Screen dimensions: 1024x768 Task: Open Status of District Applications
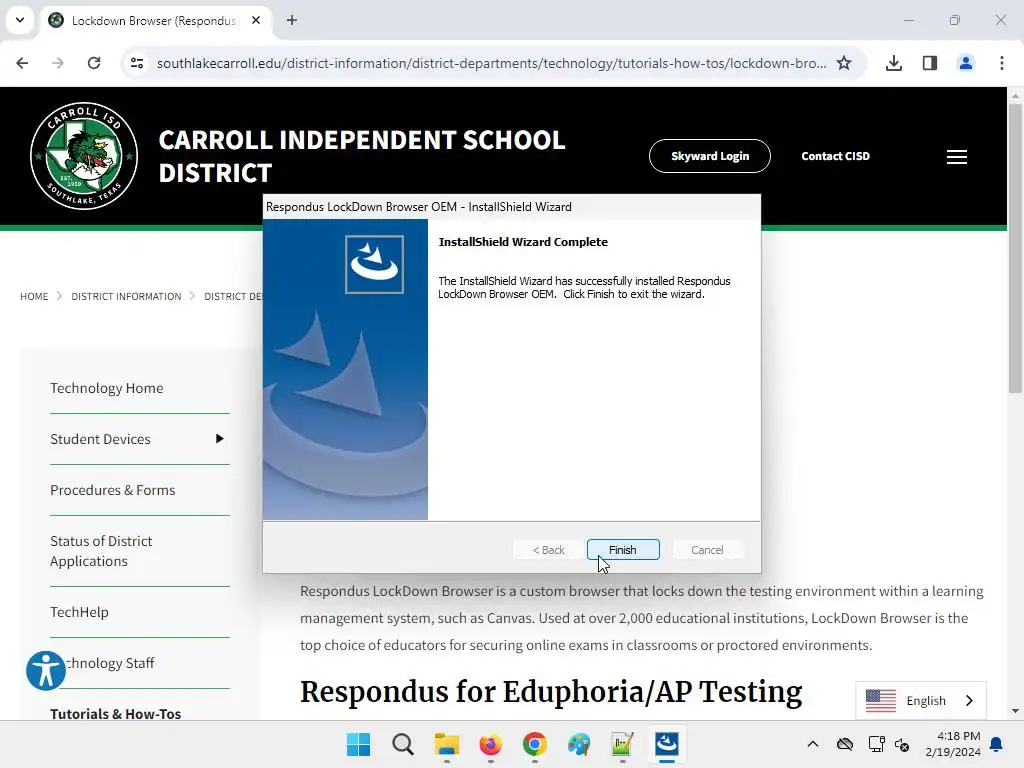tap(101, 551)
